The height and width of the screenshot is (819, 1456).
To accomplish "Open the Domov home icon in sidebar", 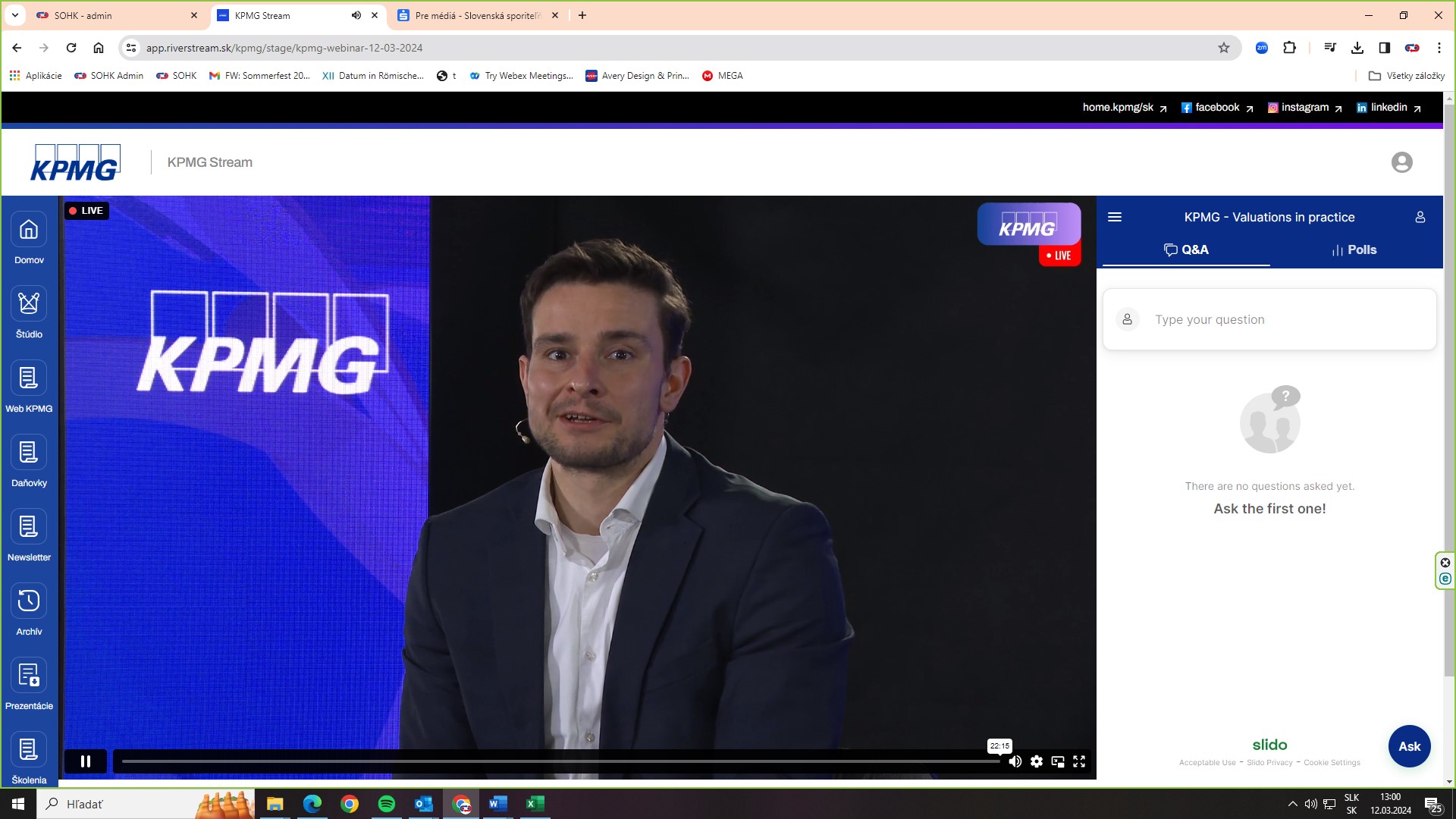I will 29,230.
